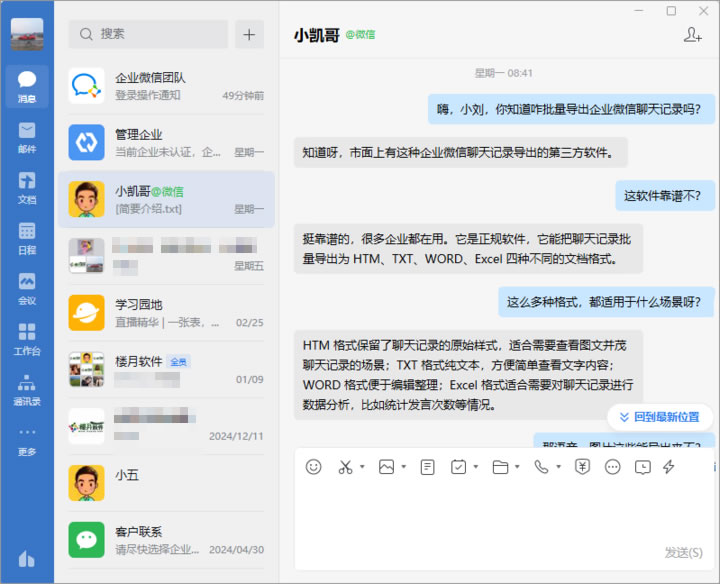Switch to the 通讯录 contacts tab
This screenshot has width=720, height=584.
pos(27,389)
